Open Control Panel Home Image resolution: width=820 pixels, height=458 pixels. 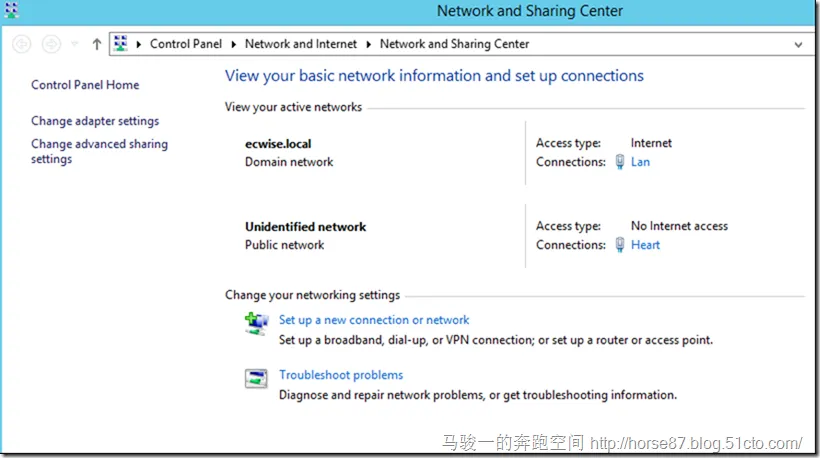[85, 85]
